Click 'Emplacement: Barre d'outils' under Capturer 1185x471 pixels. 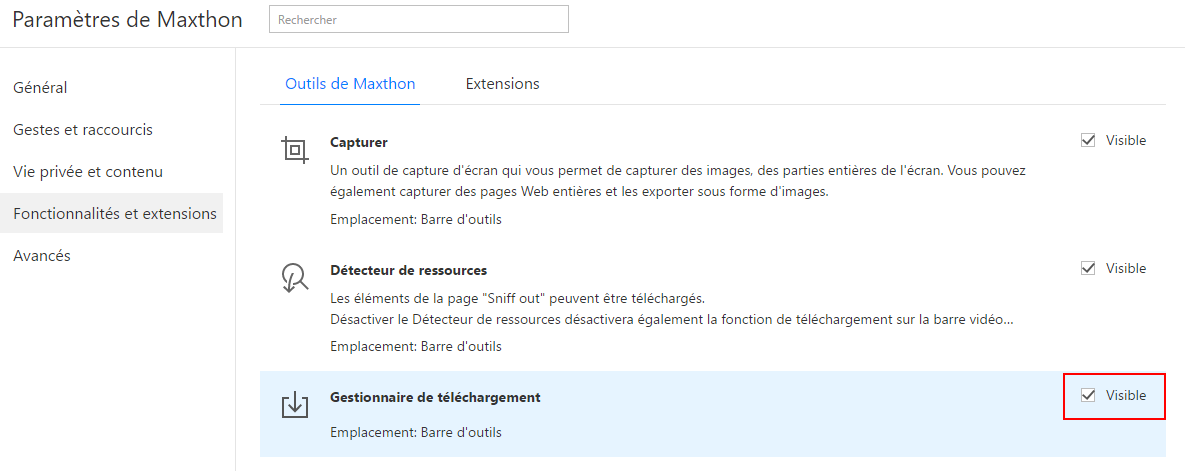[416, 220]
